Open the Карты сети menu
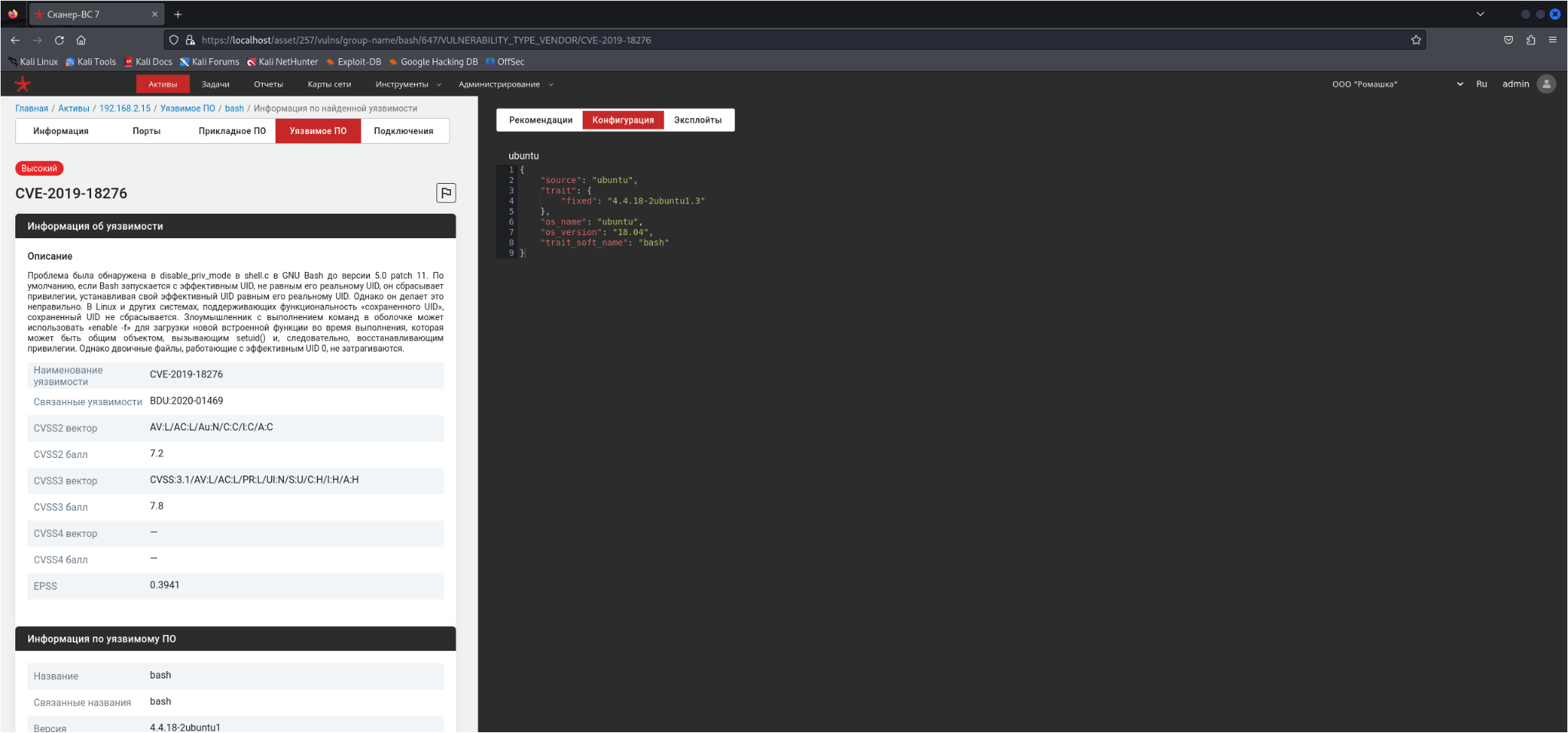This screenshot has width=1568, height=733. pos(329,84)
